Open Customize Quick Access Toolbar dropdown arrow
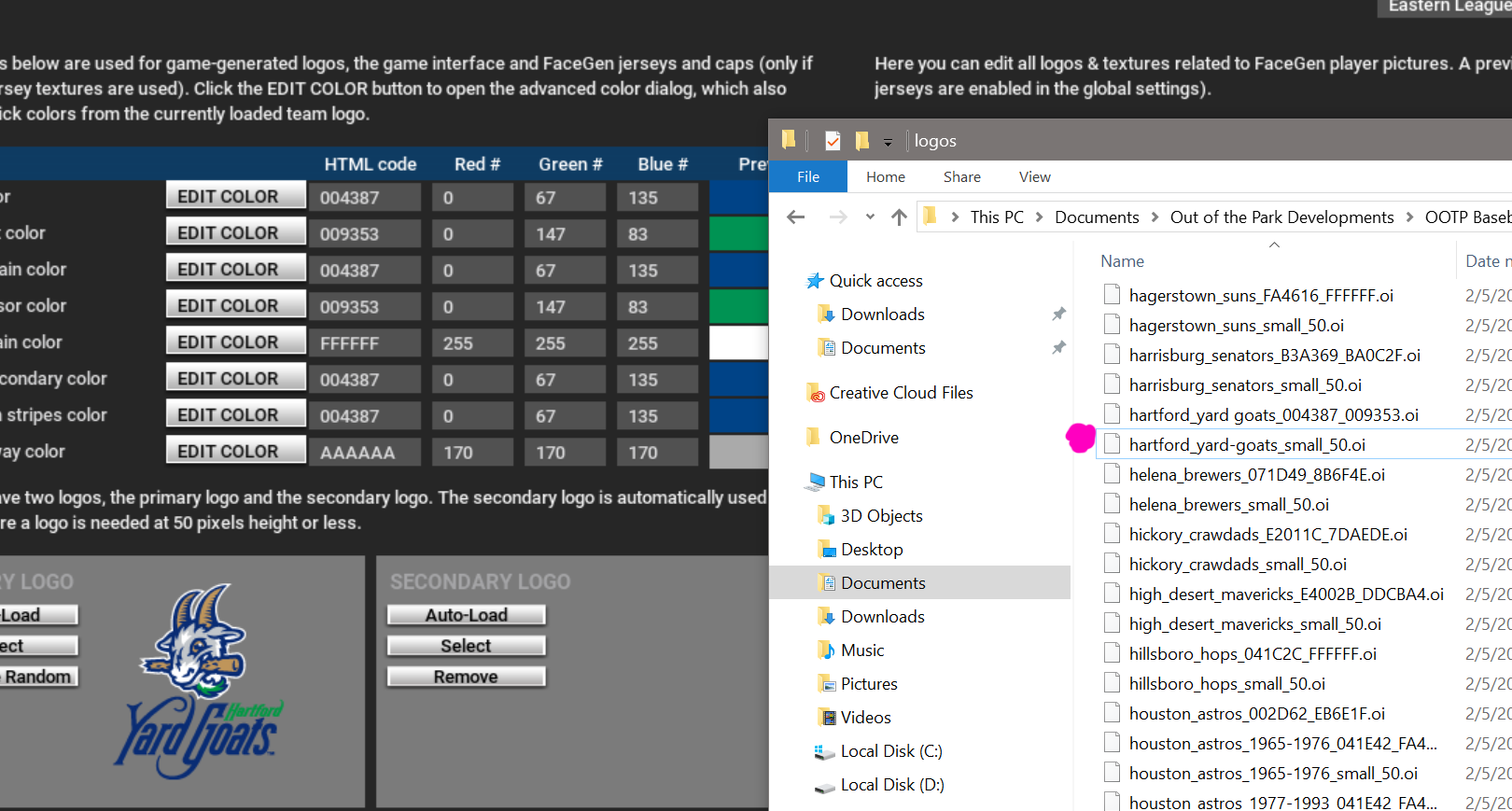Image resolution: width=1512 pixels, height=811 pixels. [888, 142]
